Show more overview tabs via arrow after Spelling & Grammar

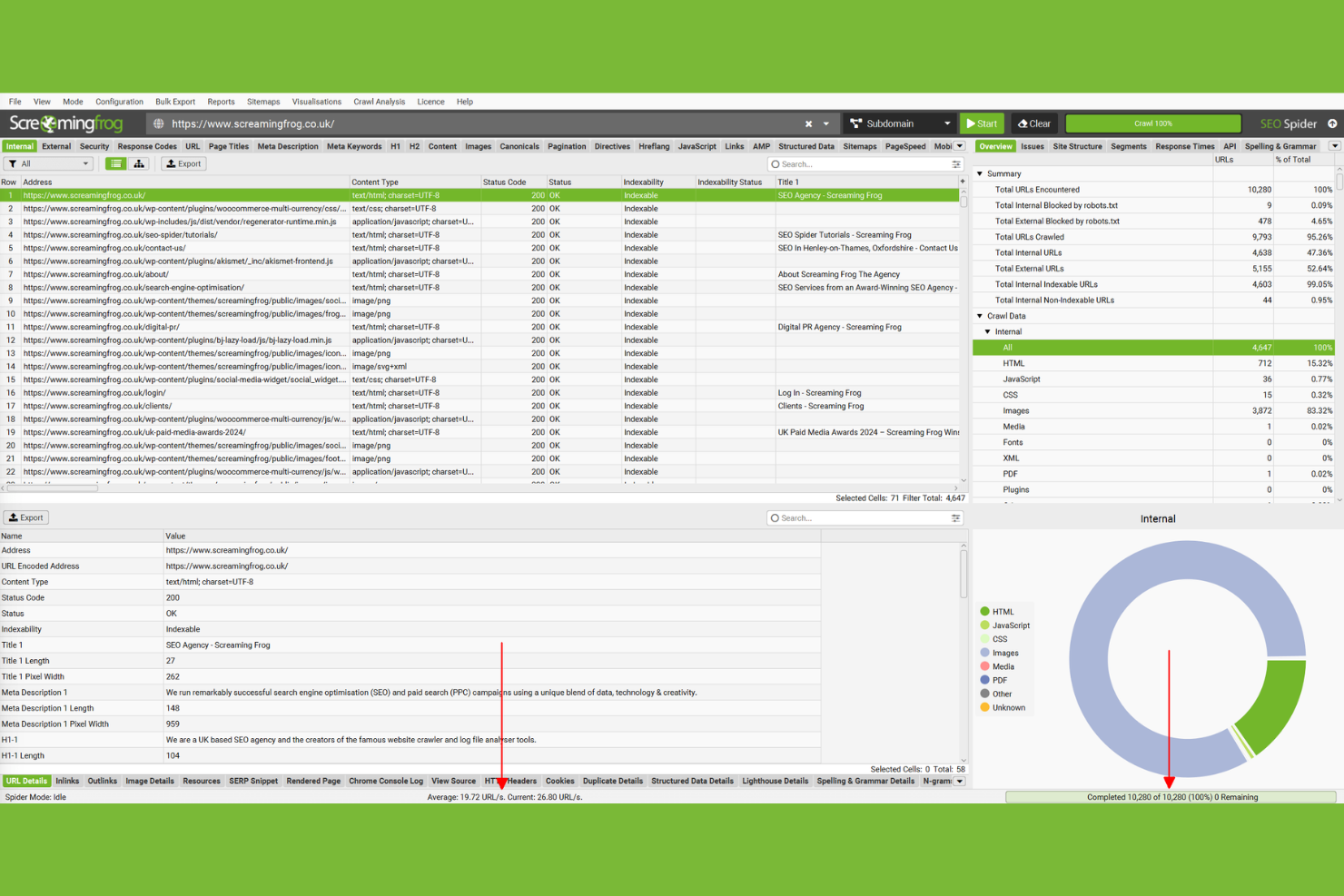pyautogui.click(x=1334, y=146)
